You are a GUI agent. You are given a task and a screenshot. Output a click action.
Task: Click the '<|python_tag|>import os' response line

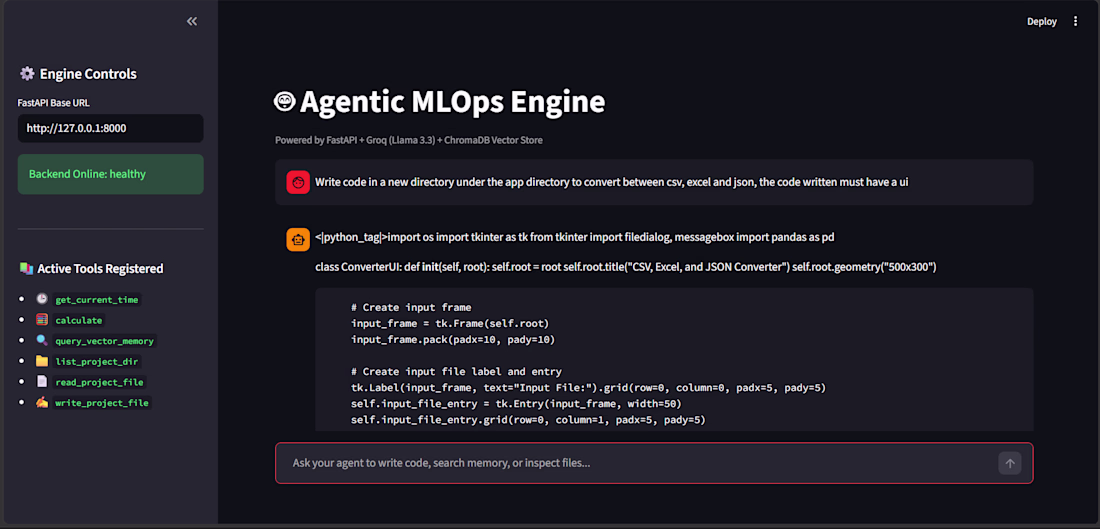(x=575, y=238)
